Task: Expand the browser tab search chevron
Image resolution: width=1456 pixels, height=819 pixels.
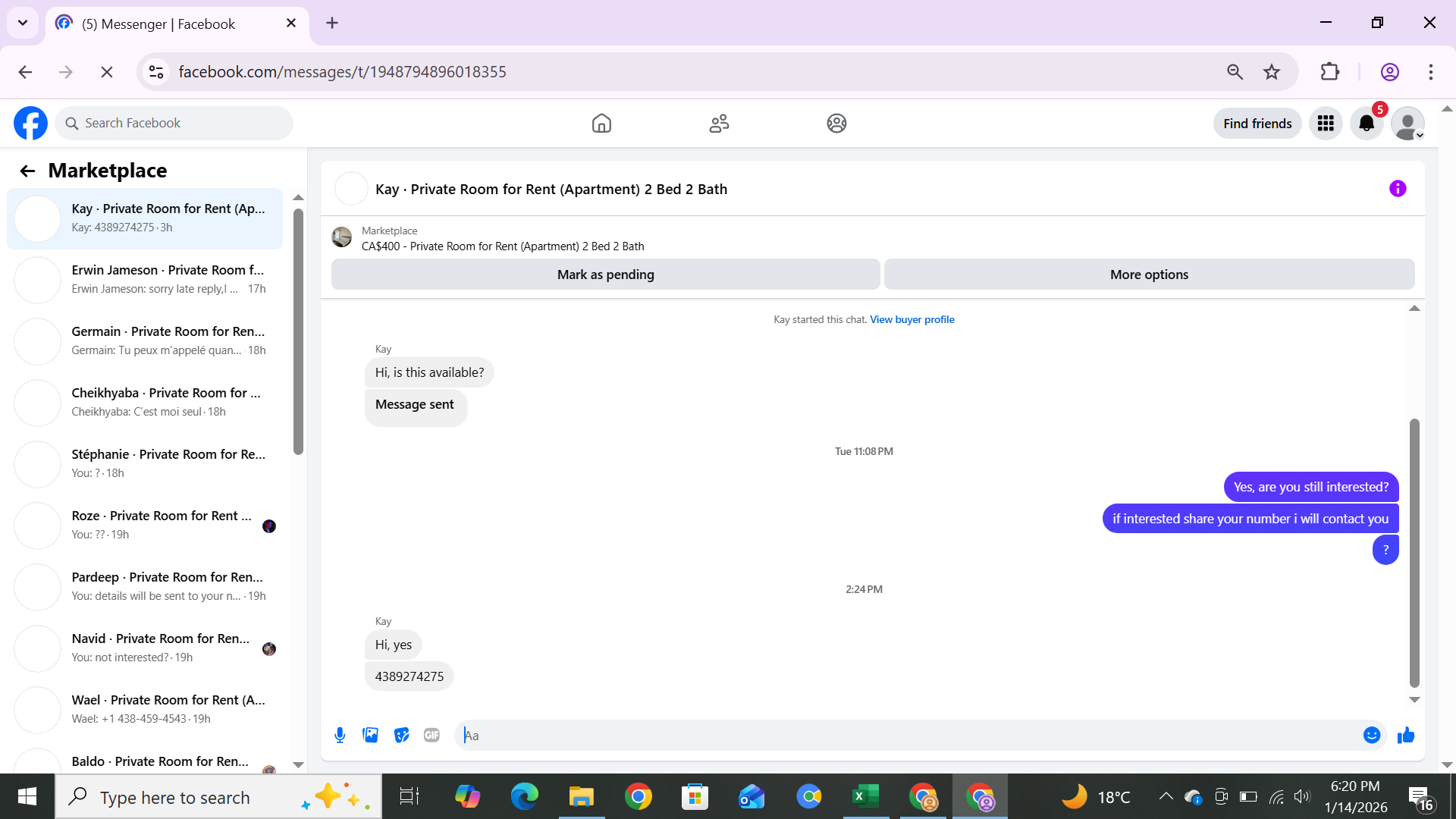Action: 23,23
